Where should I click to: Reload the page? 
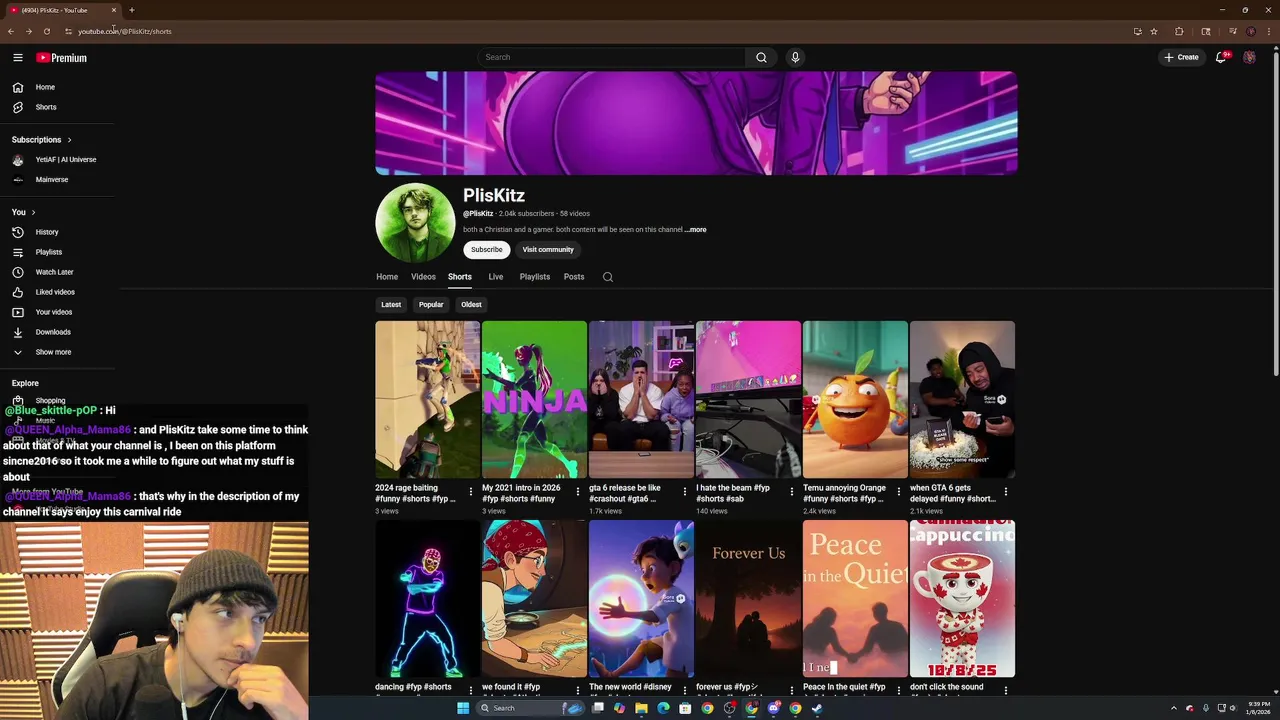click(46, 31)
